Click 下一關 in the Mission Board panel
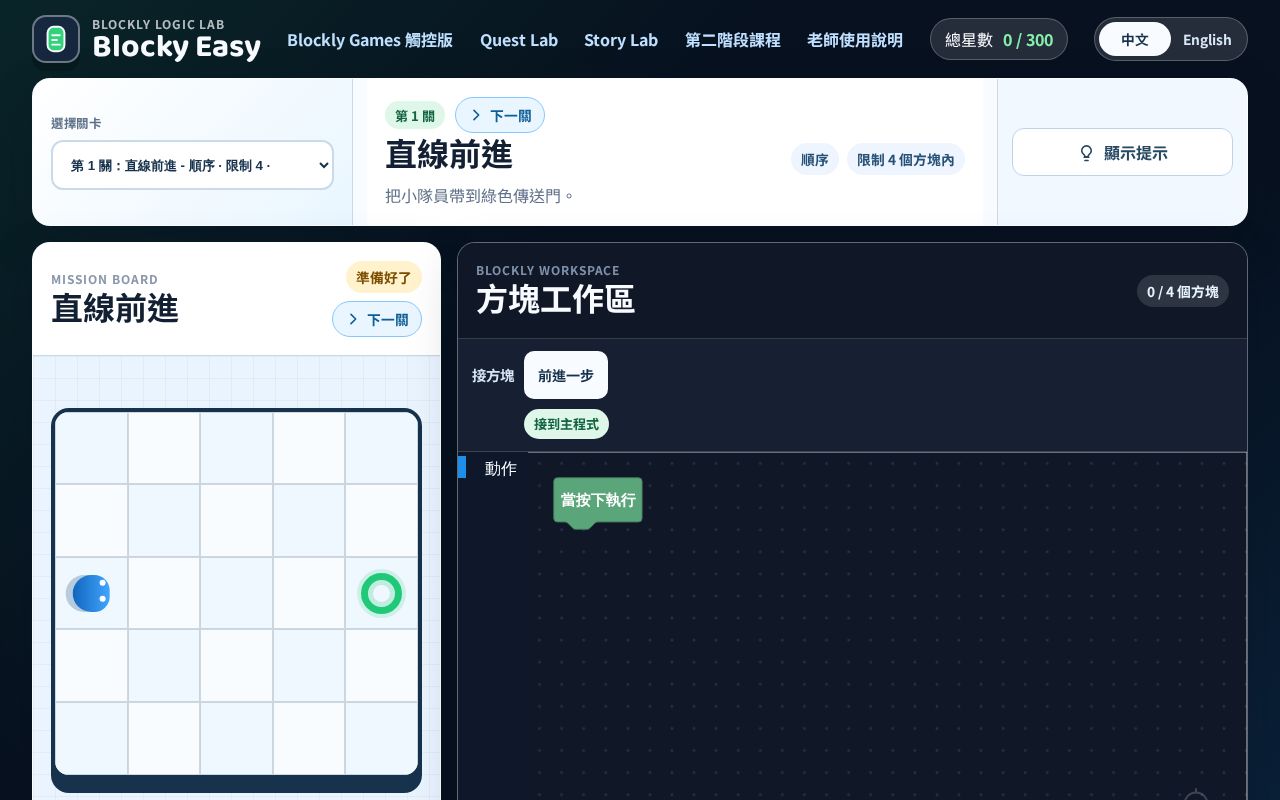The width and height of the screenshot is (1280, 800). (377, 319)
